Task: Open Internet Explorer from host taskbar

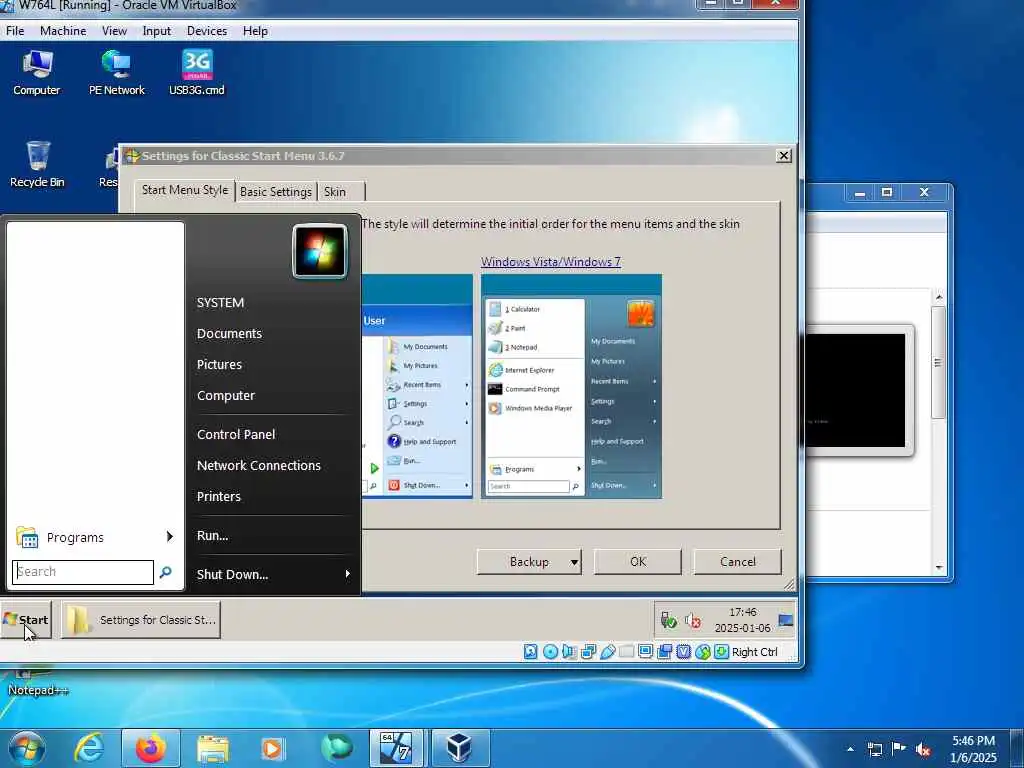Action: (89, 748)
